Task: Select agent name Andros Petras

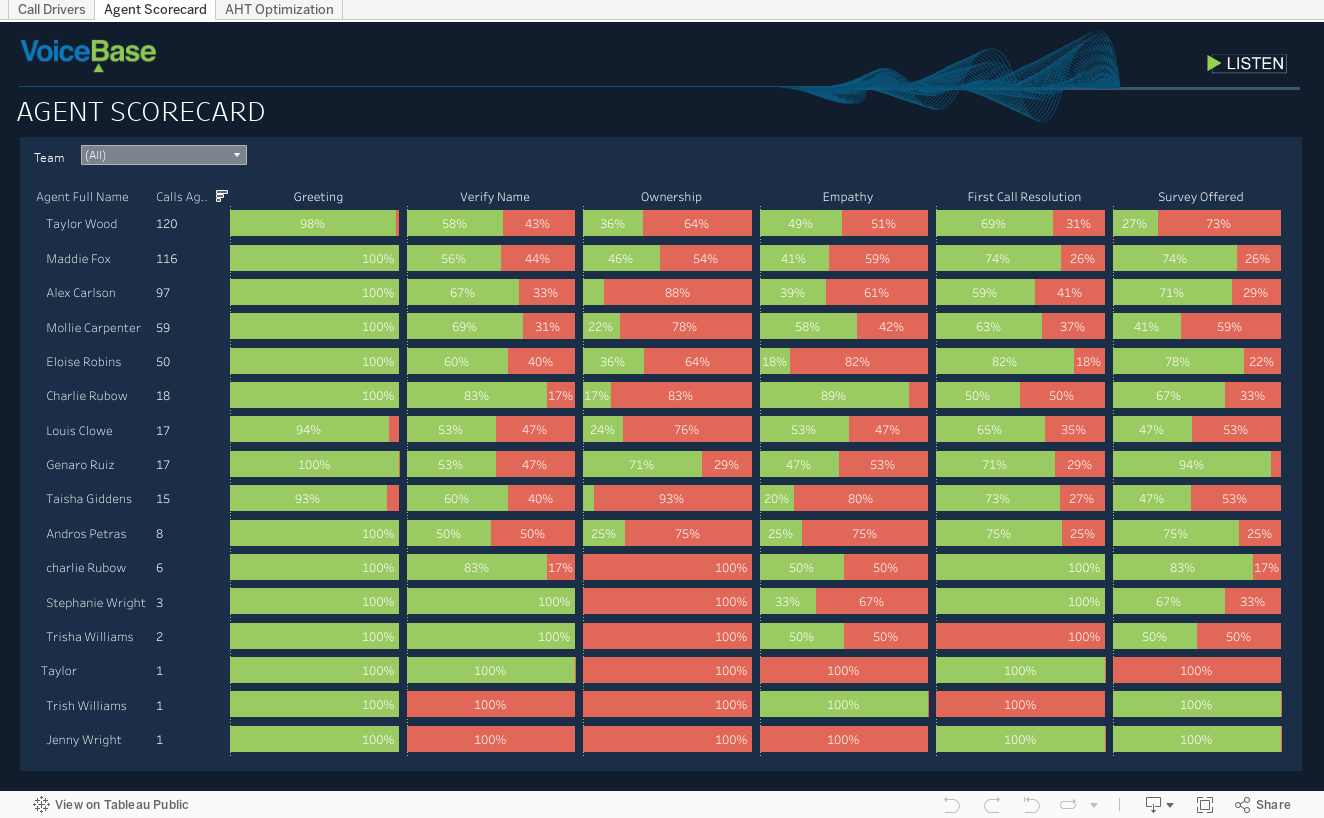Action: click(86, 534)
